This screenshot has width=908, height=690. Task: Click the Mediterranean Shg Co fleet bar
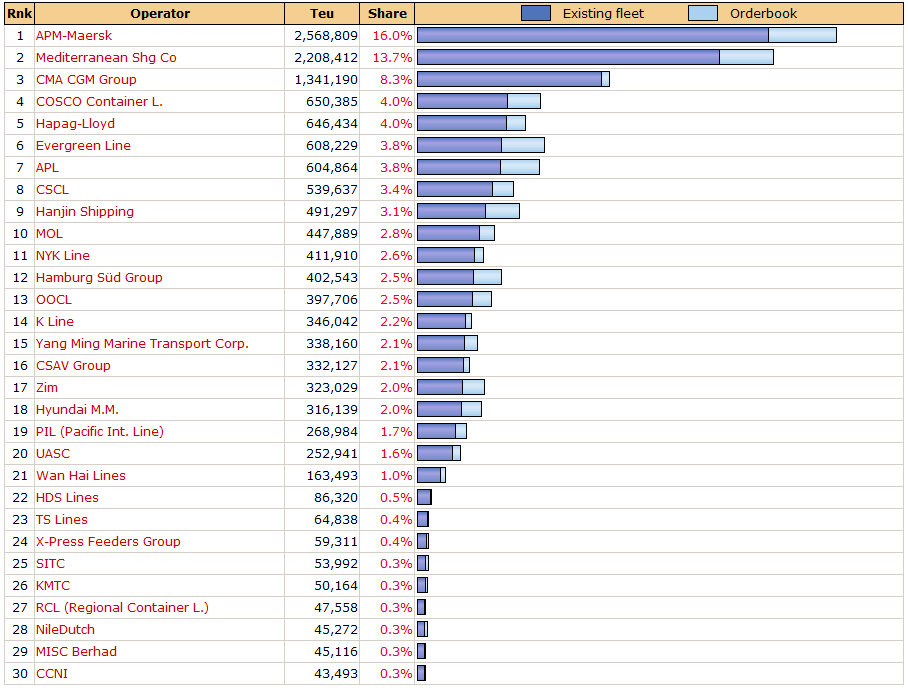595,57
